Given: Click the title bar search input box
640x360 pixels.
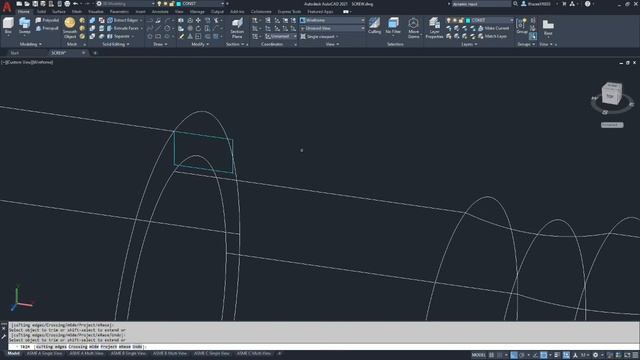Looking at the screenshot, I should (481, 4).
